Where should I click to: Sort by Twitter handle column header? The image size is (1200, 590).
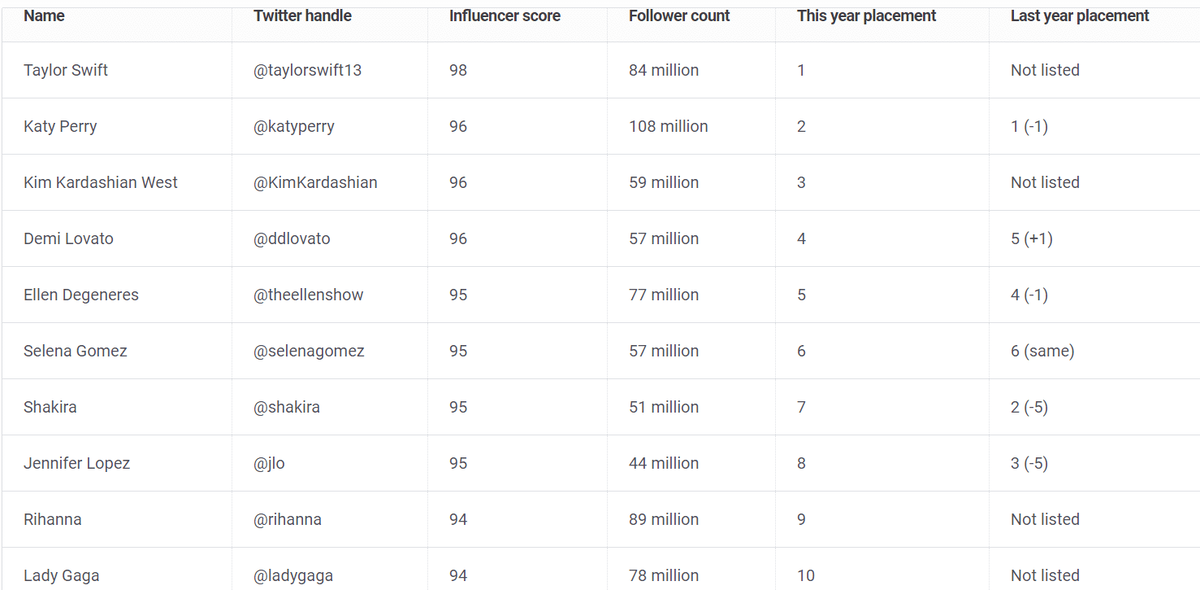[302, 16]
